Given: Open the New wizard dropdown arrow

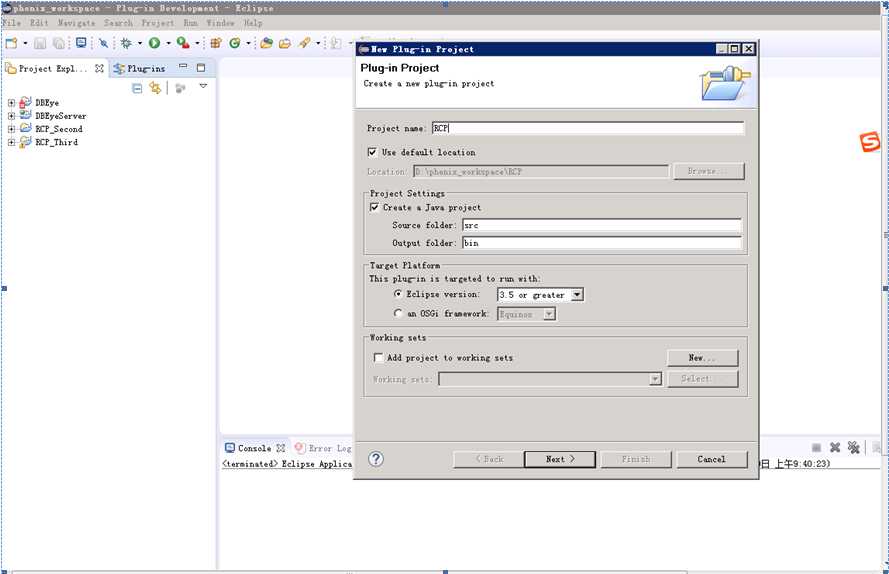Looking at the screenshot, I should point(24,43).
